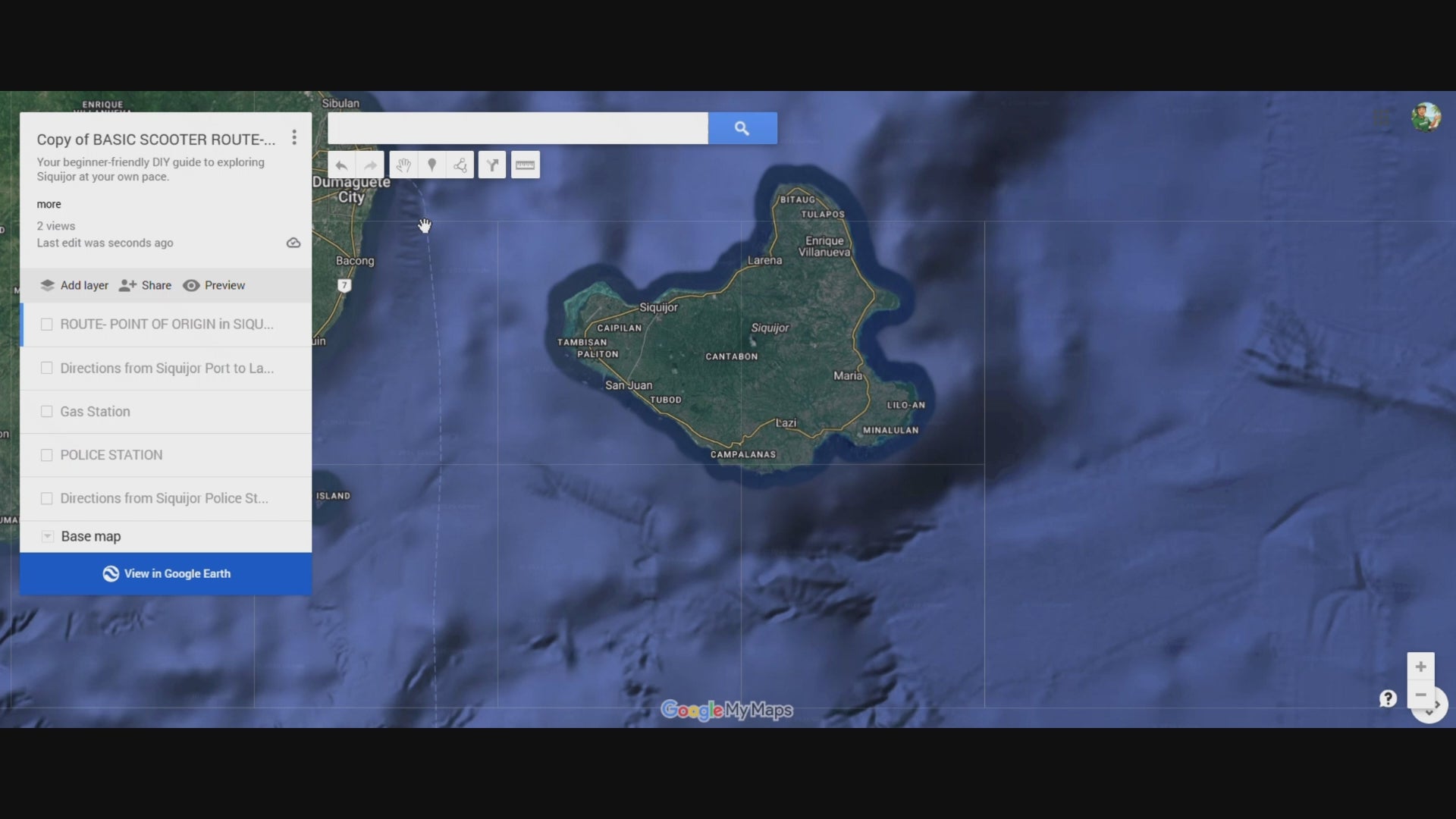Click the Enrique Villanueva label on the island
Image resolution: width=1456 pixels, height=819 pixels.
pos(824,246)
